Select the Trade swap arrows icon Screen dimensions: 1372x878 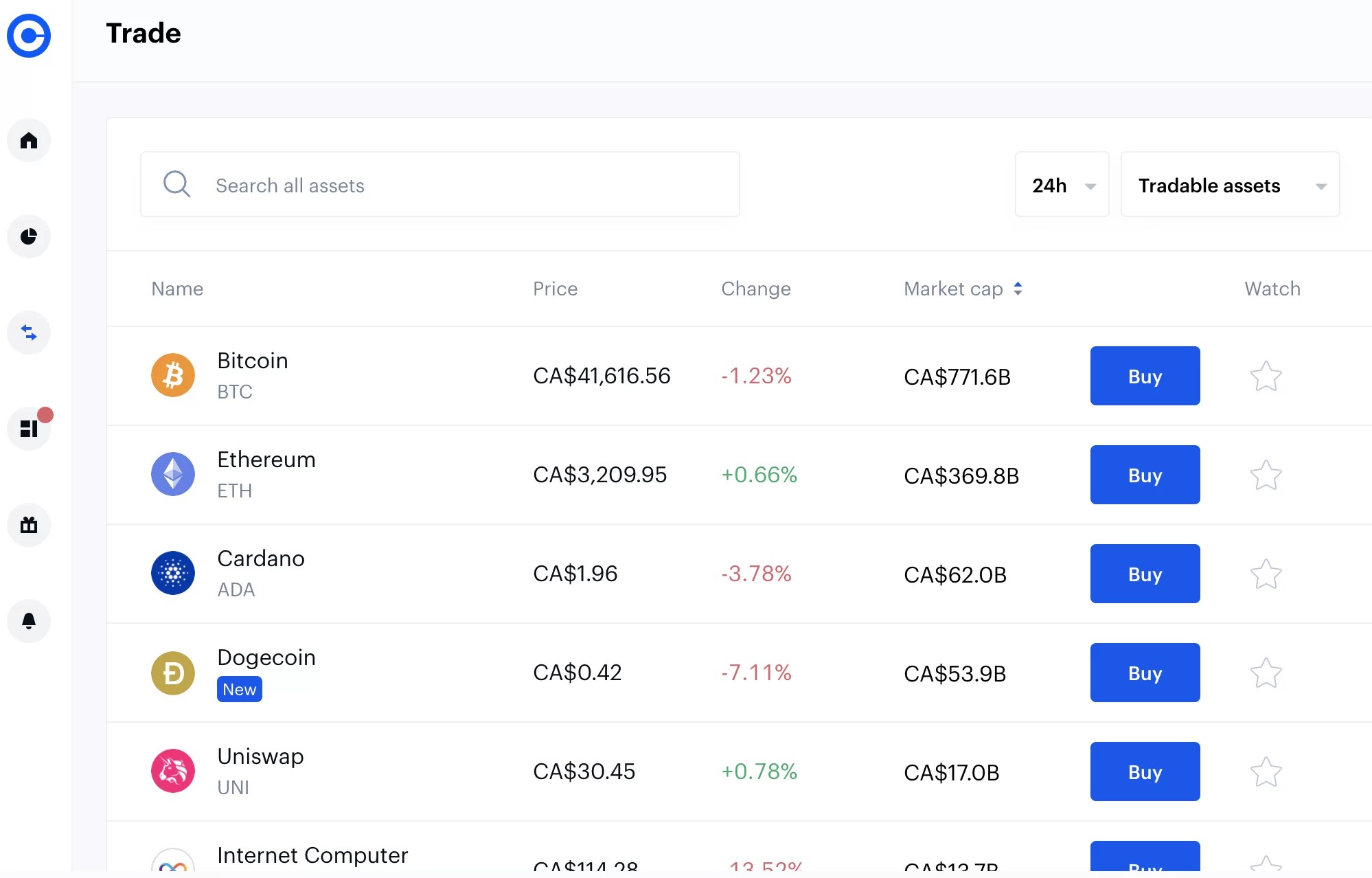pos(29,333)
